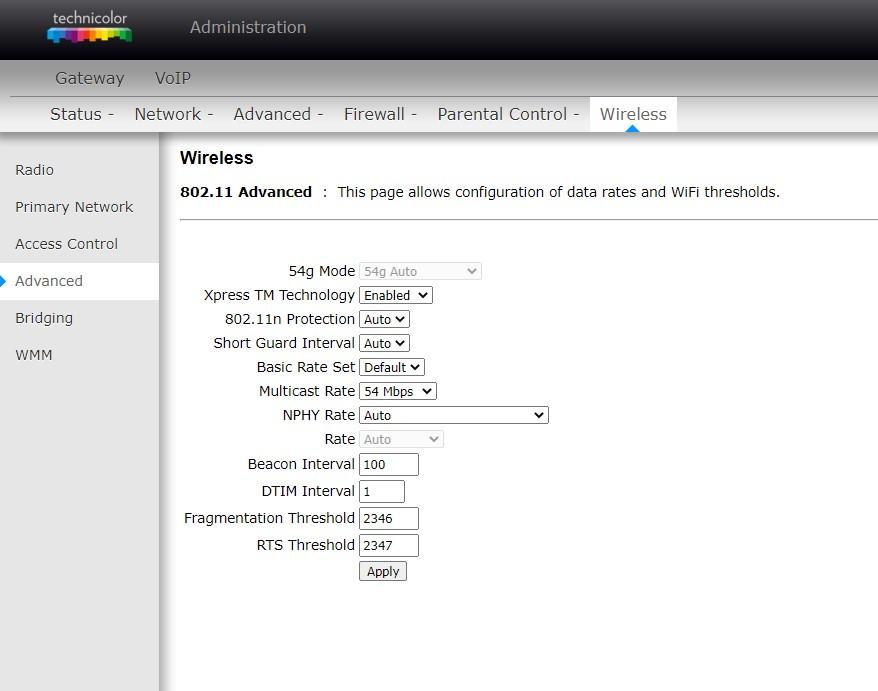Open the disabled Rate dropdown

pyautogui.click(x=401, y=440)
